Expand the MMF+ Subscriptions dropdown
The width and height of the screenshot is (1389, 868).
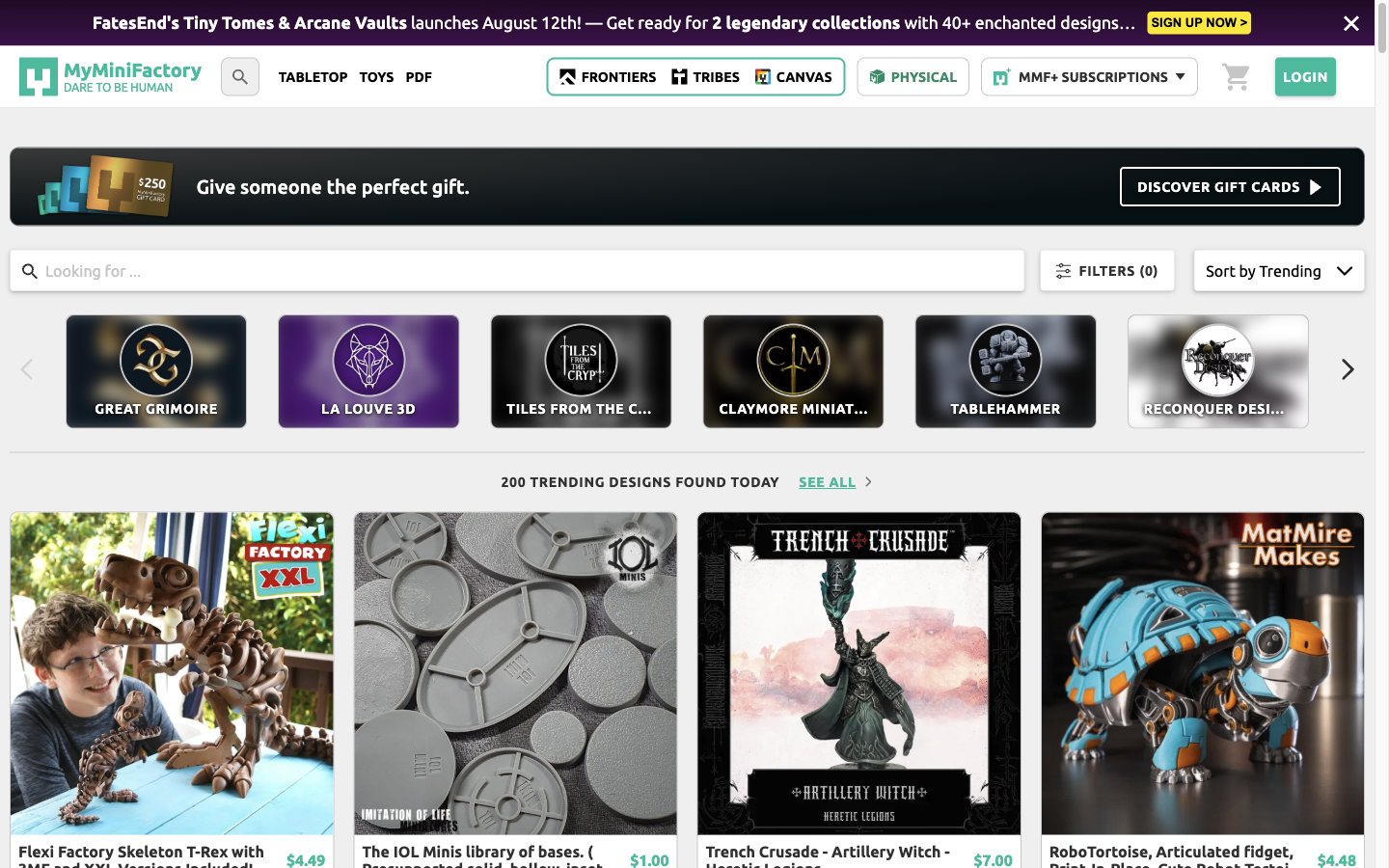pyautogui.click(x=1089, y=77)
